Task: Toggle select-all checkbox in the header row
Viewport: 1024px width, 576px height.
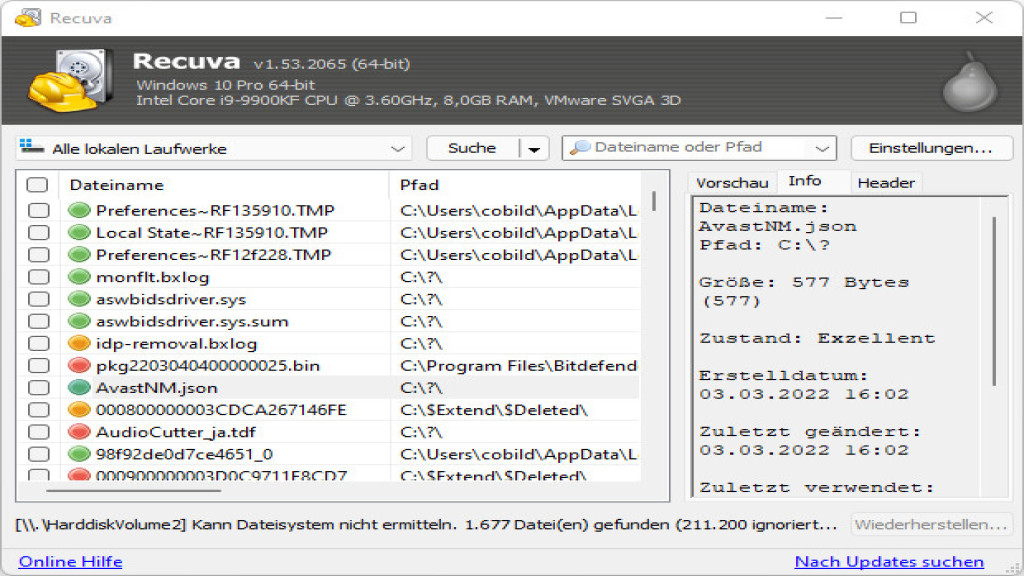Action: click(37, 185)
